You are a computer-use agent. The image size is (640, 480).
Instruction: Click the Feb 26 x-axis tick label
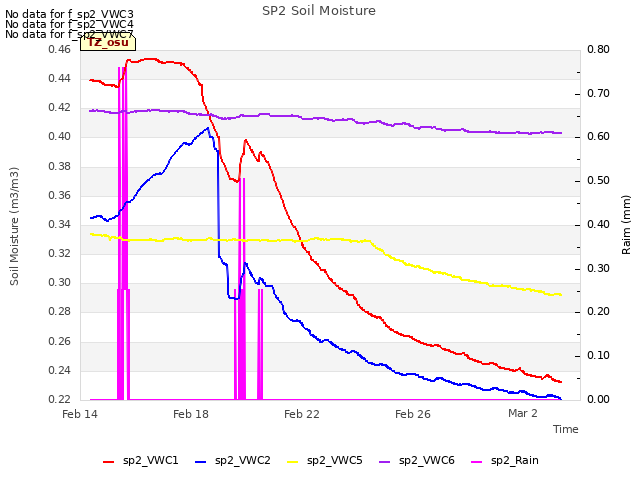(413, 414)
